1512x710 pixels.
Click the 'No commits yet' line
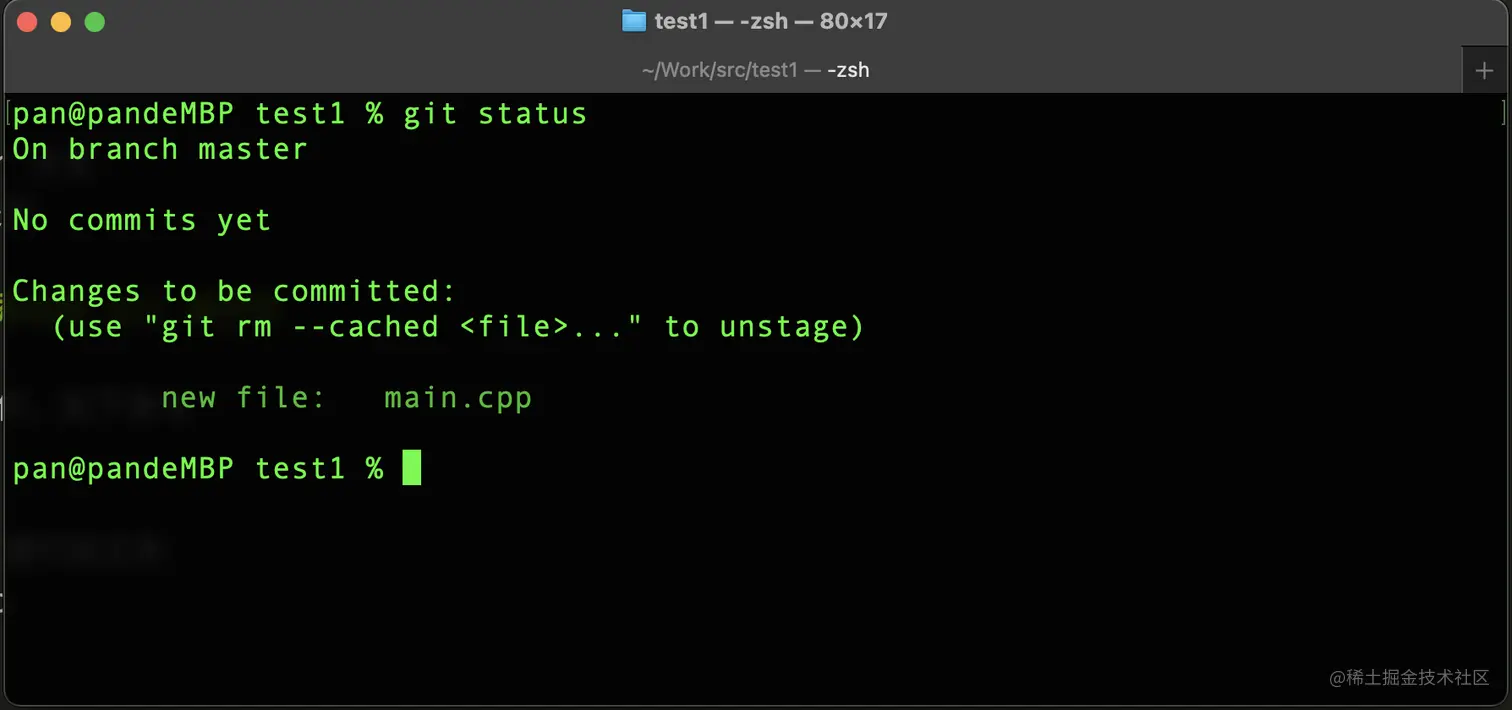tap(141, 220)
